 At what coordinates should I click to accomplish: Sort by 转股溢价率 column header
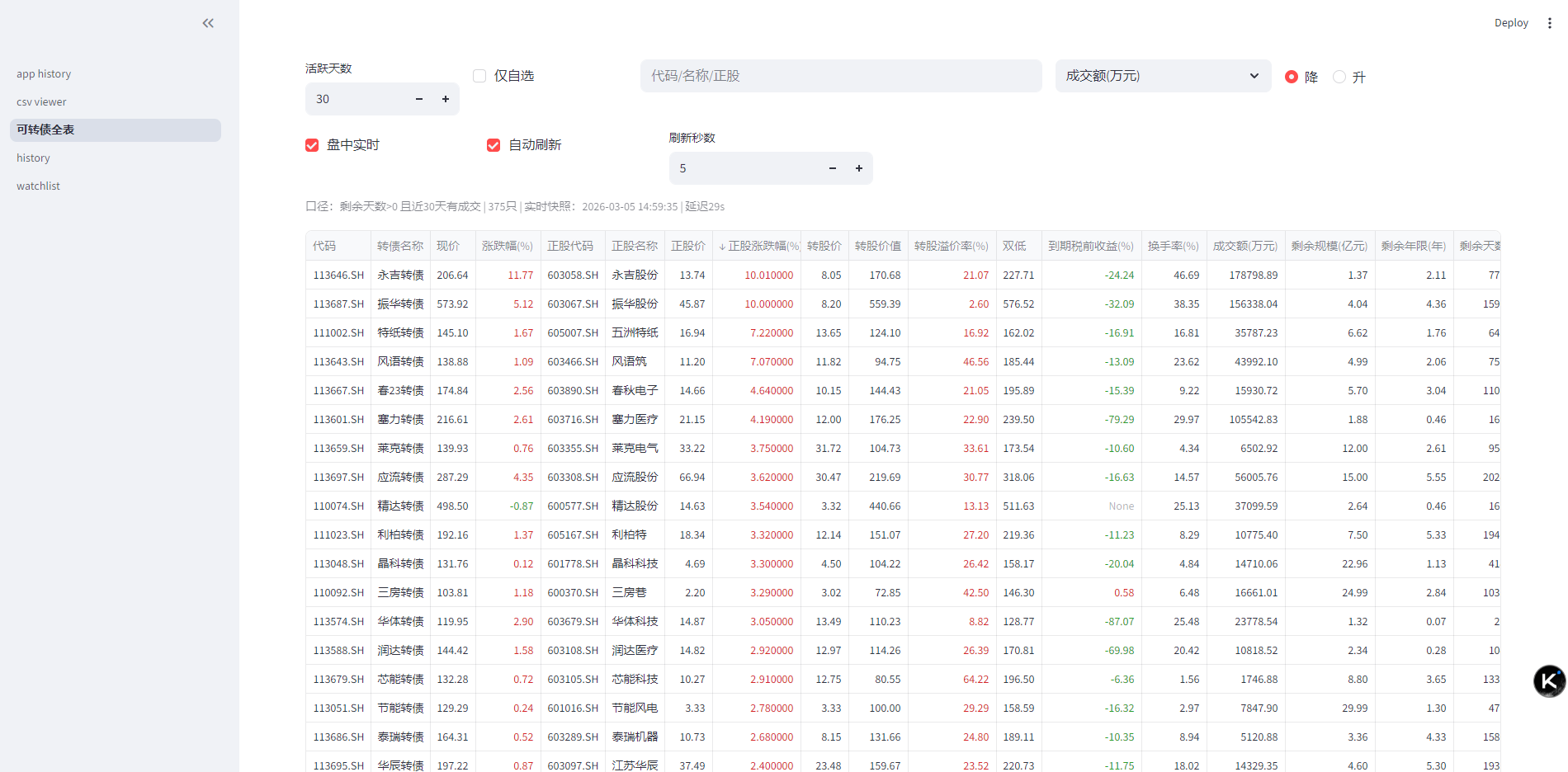pos(951,246)
